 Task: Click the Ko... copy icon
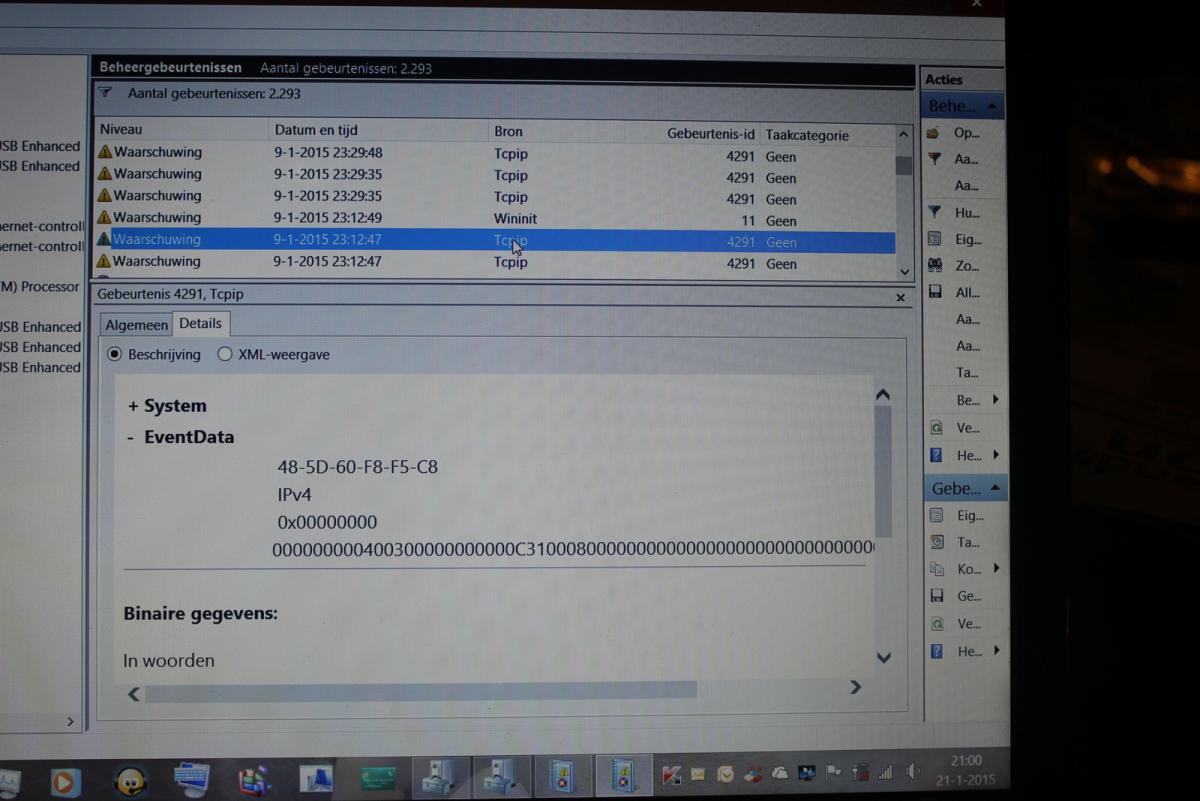(936, 569)
